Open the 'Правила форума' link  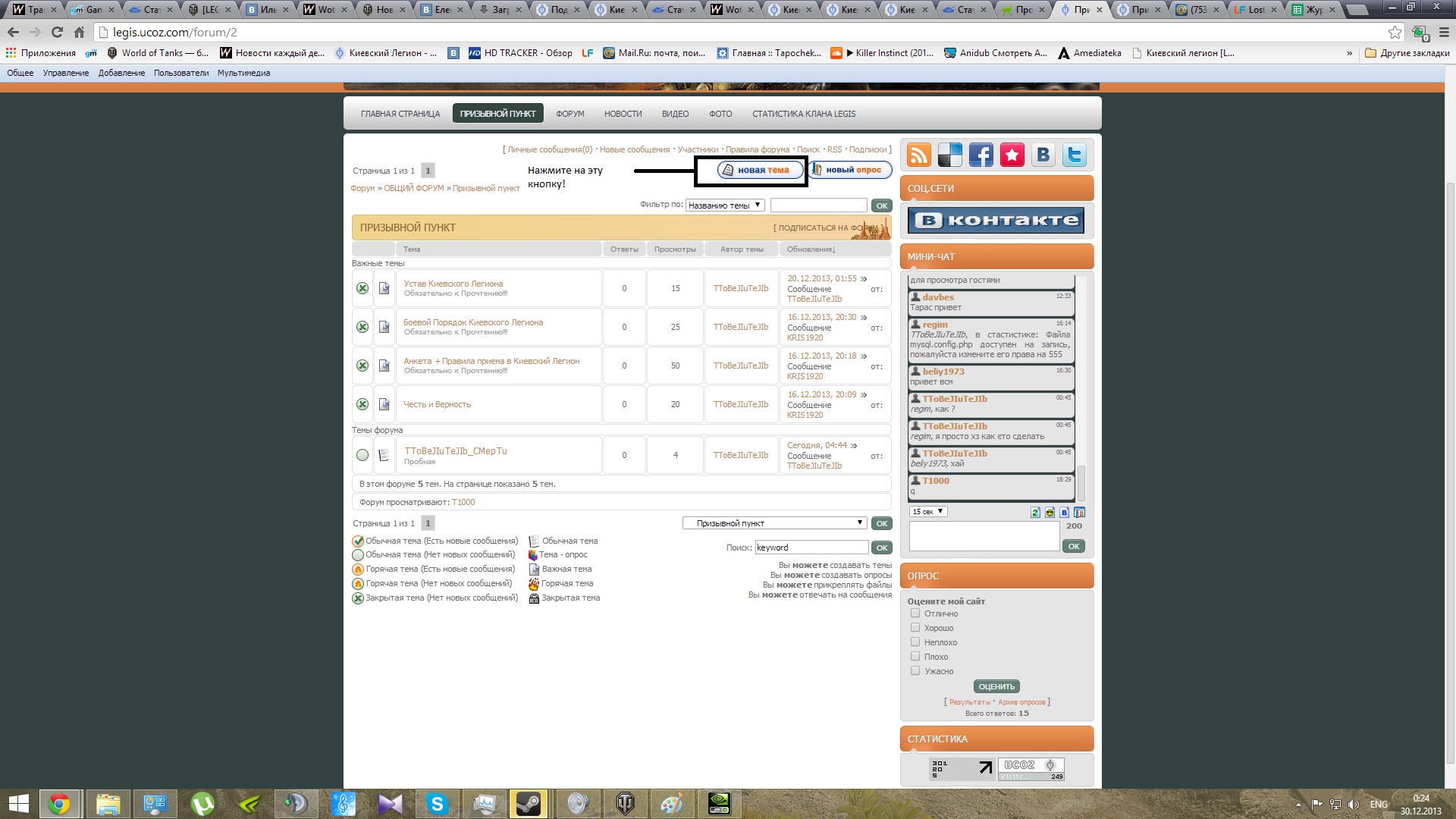point(758,149)
